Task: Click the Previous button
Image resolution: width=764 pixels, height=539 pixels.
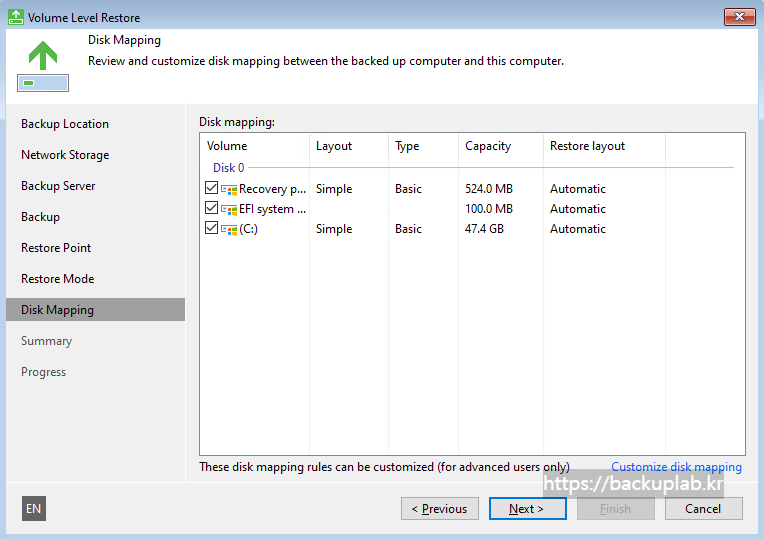Action: pos(440,509)
